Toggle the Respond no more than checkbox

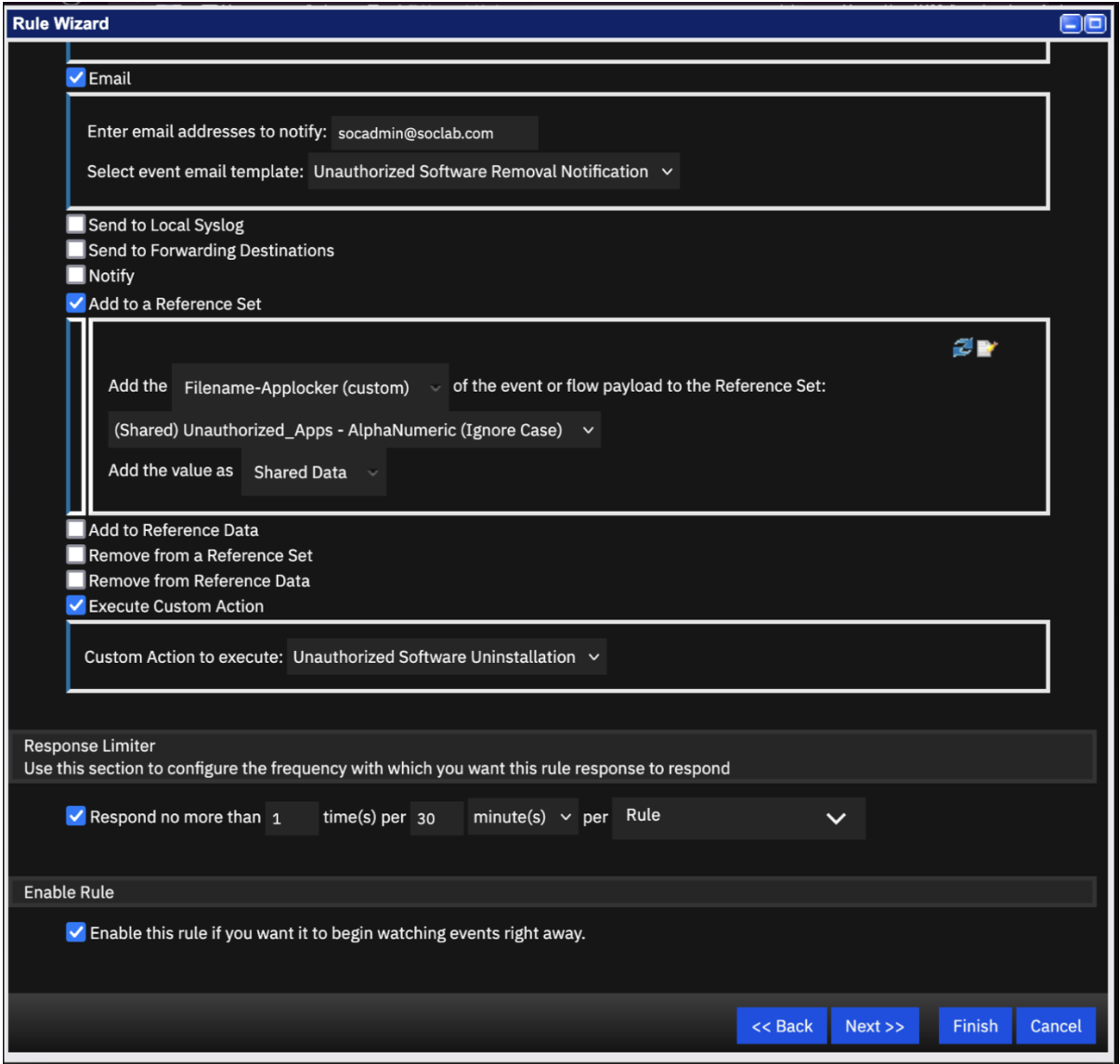[x=76, y=816]
